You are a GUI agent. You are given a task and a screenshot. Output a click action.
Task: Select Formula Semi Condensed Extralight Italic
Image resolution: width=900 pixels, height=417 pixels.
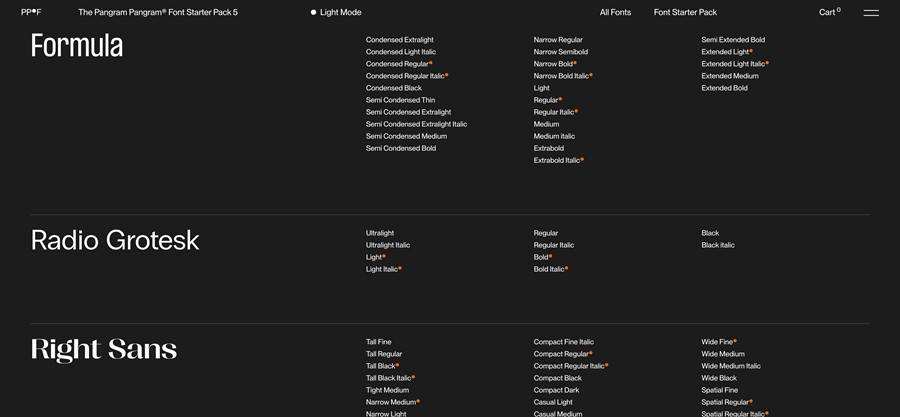point(416,124)
